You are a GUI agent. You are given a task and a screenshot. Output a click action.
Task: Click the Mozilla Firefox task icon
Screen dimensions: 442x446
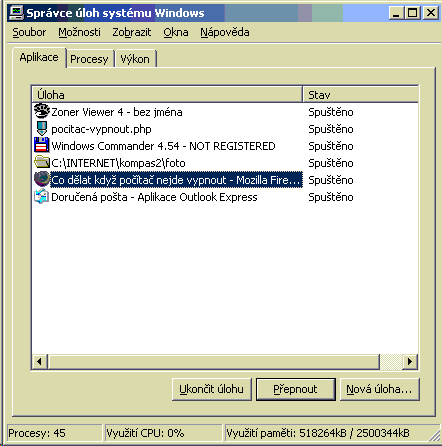click(42, 179)
